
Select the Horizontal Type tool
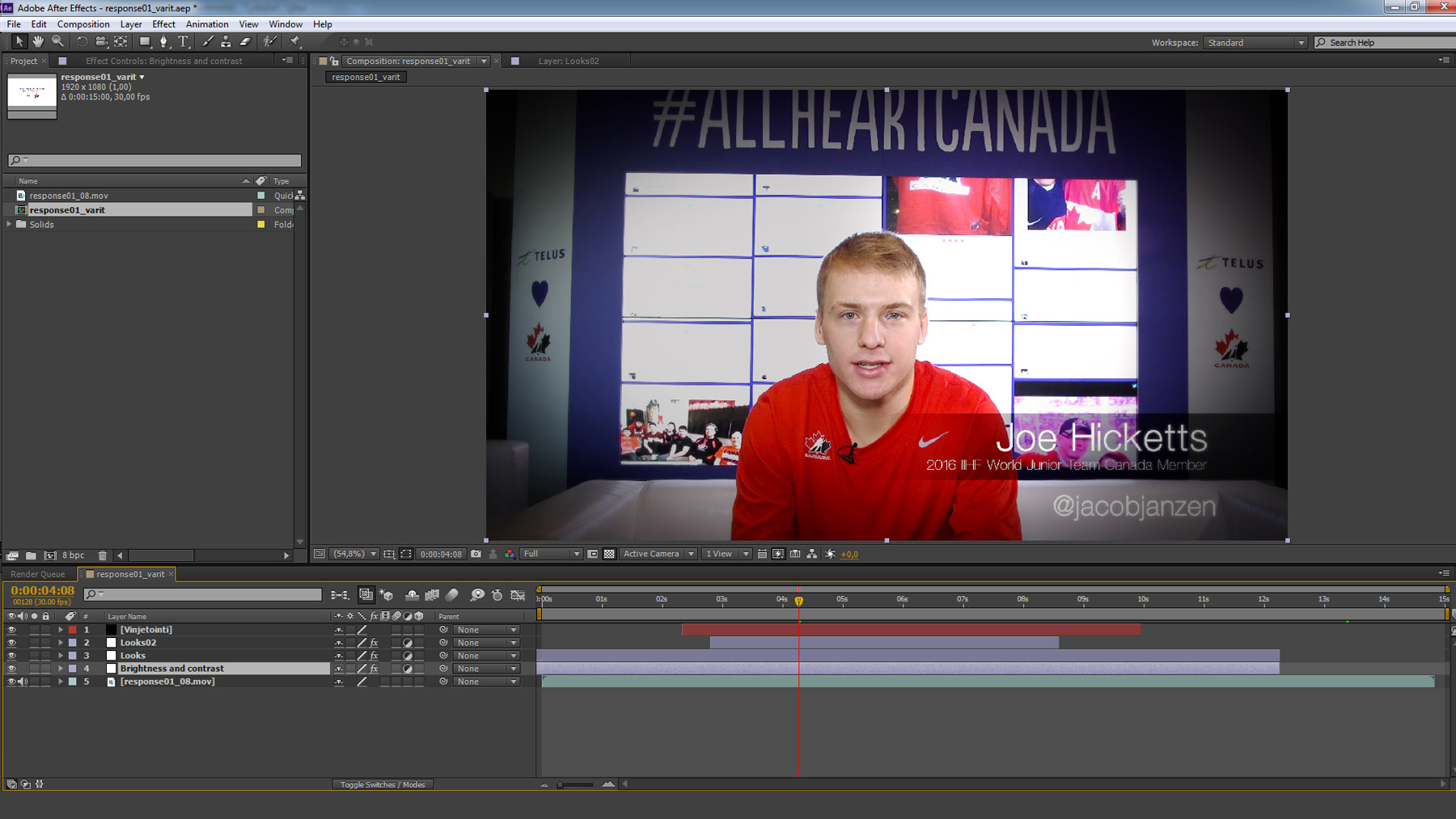[x=184, y=41]
